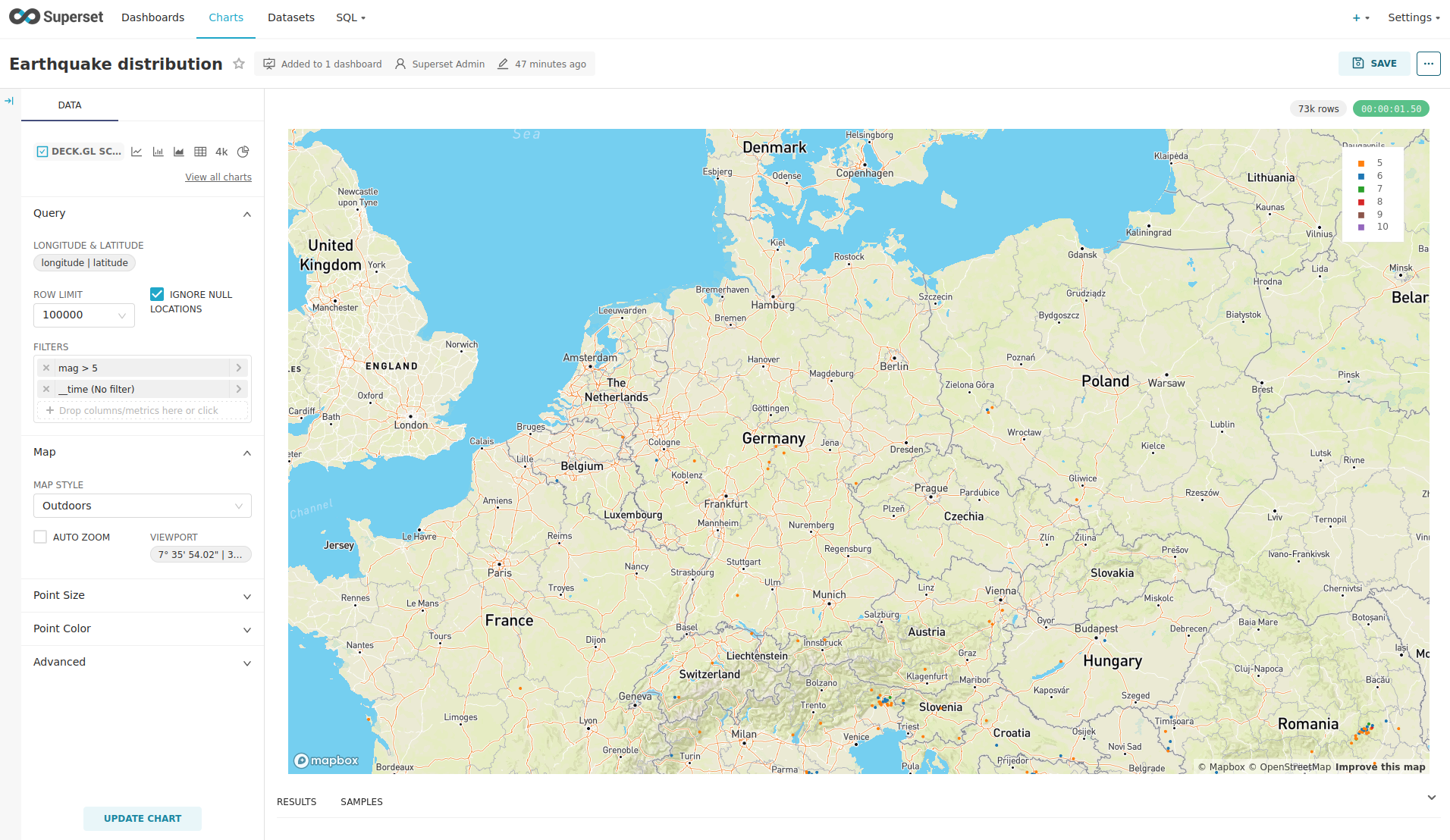Viewport: 1450px width, 840px height.
Task: Enable the Auto Zoom checkbox
Action: (x=40, y=537)
